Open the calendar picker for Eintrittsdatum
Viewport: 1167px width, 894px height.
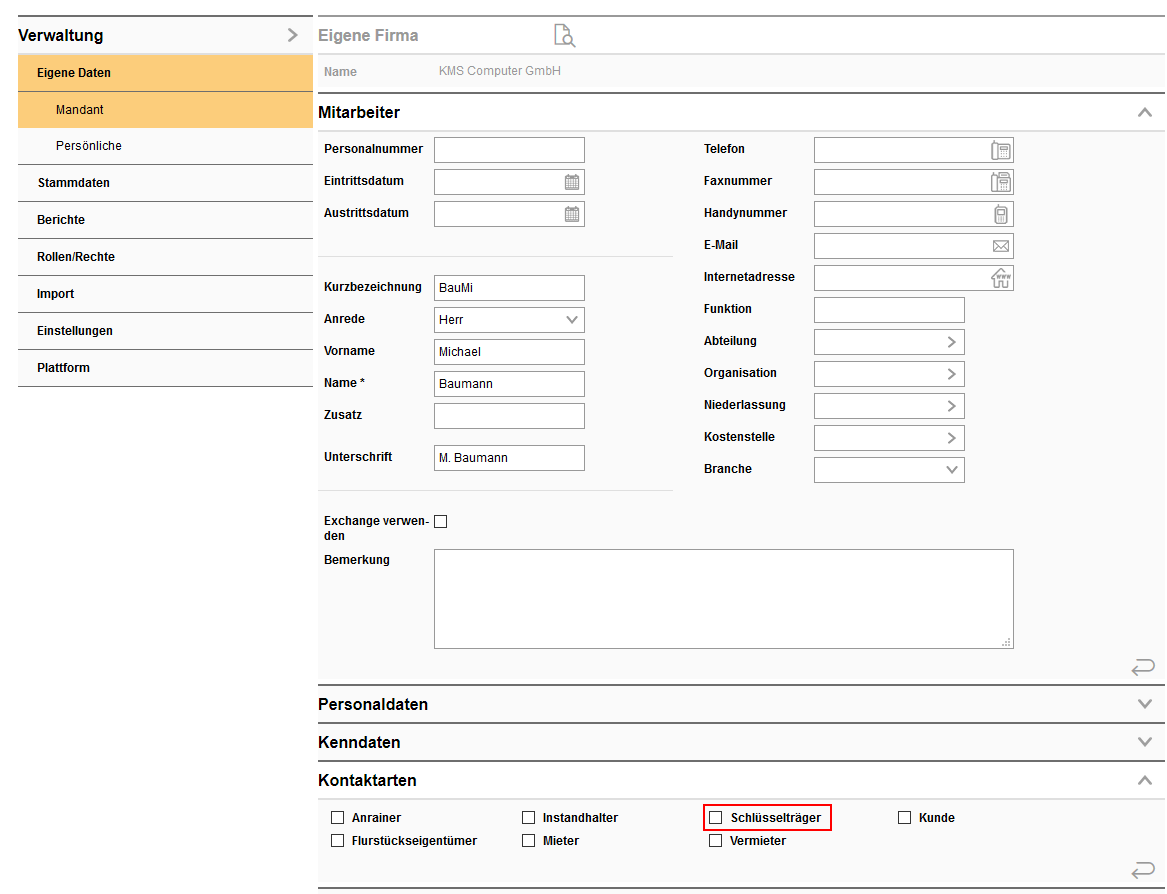point(572,182)
